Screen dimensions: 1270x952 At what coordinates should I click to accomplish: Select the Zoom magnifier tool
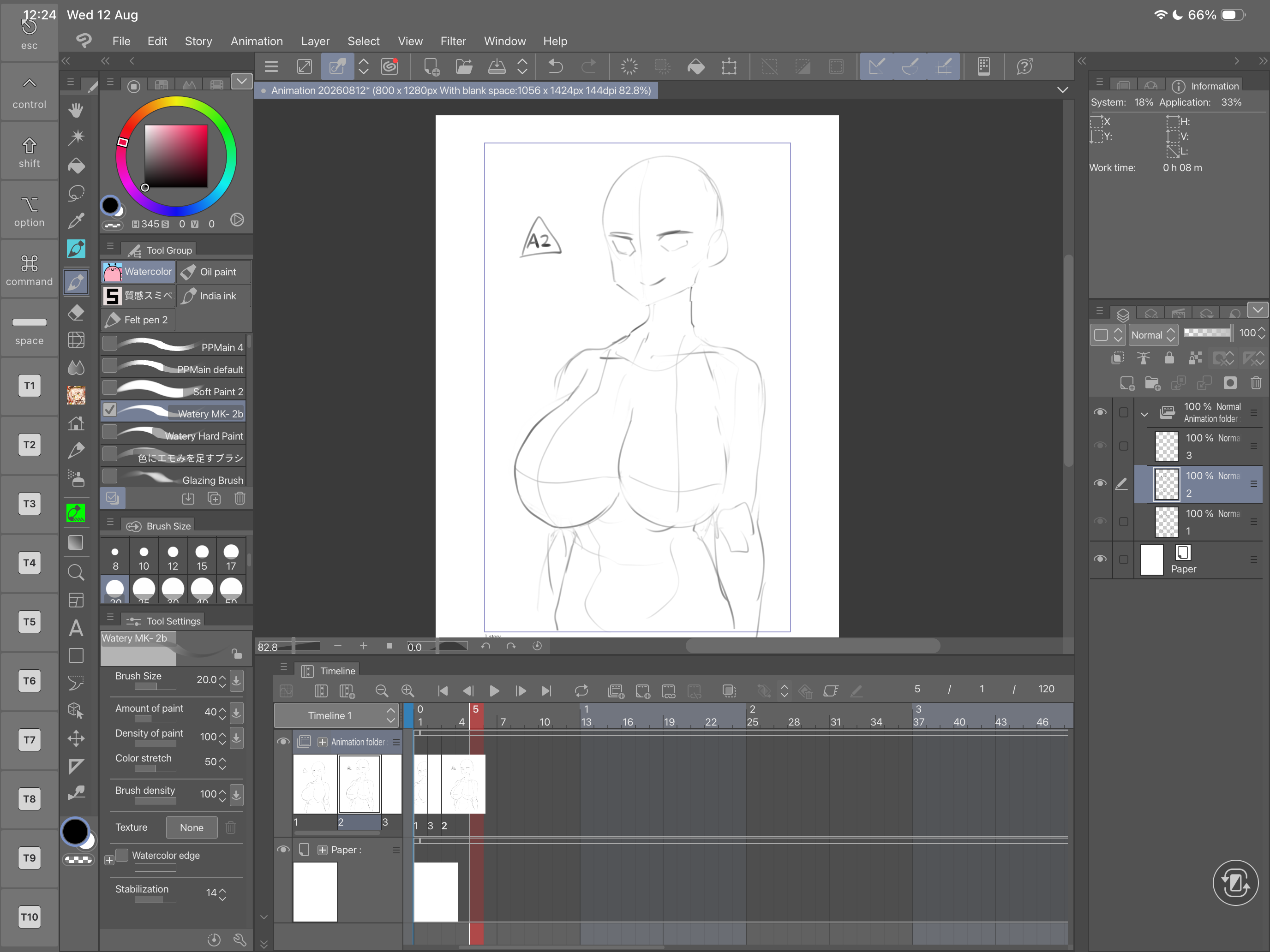click(x=76, y=572)
